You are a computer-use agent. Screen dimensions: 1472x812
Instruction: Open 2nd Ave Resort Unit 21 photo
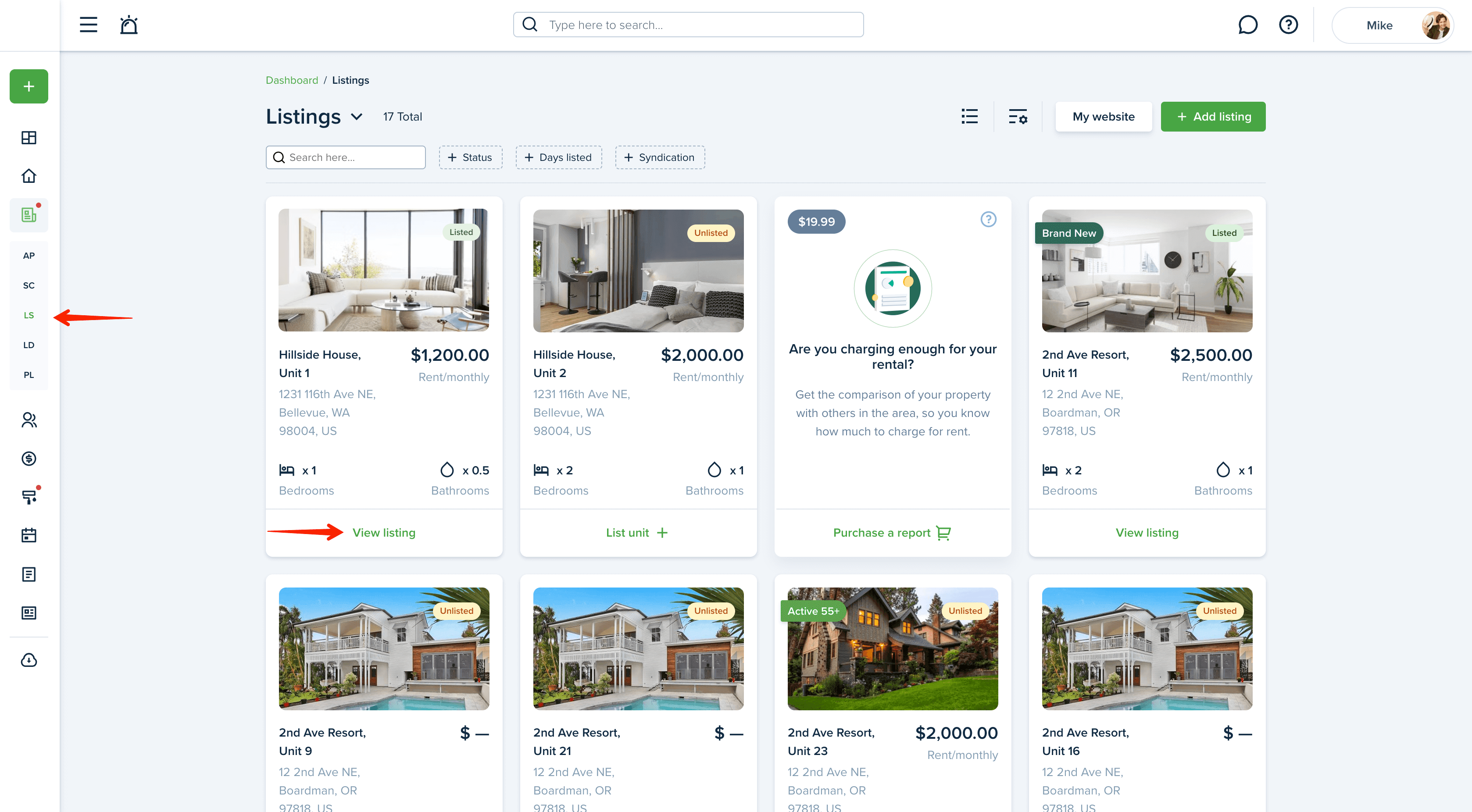click(638, 648)
